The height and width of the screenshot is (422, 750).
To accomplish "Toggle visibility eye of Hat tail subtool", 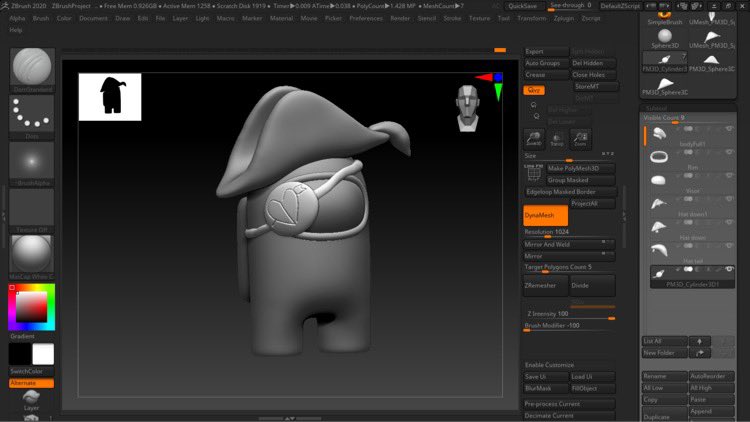I will click(x=728, y=245).
